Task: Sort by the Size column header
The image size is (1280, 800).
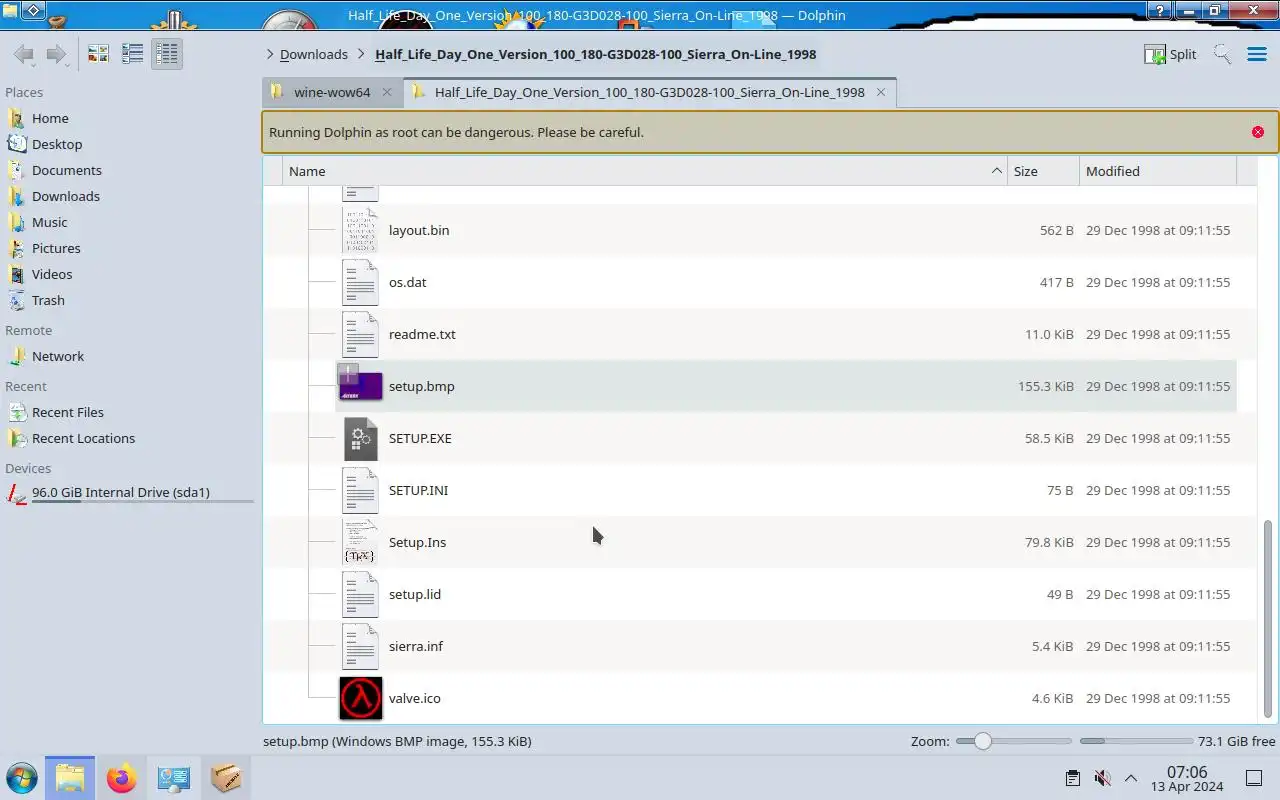Action: [1043, 171]
